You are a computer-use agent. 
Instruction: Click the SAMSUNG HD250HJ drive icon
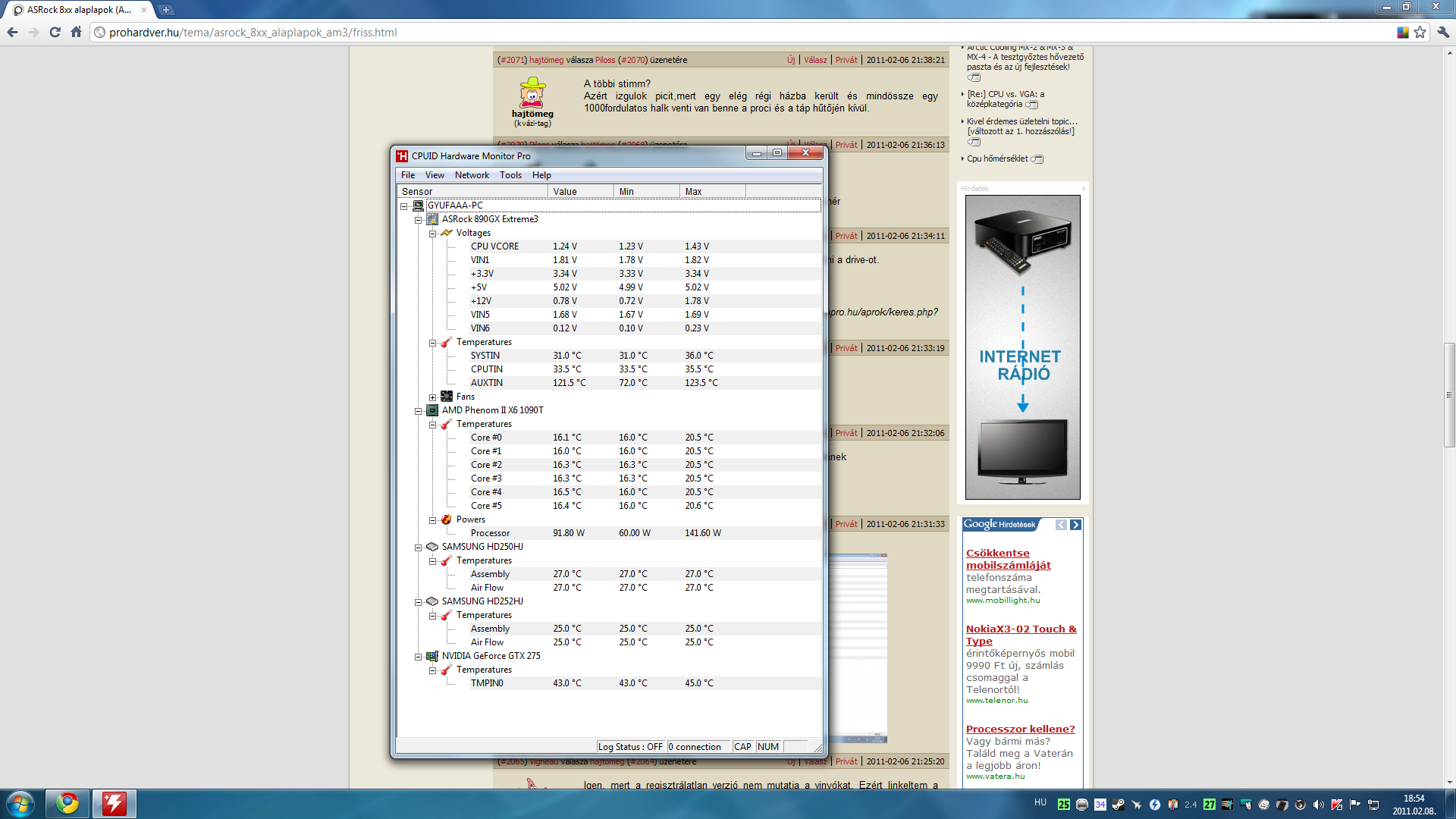(432, 547)
